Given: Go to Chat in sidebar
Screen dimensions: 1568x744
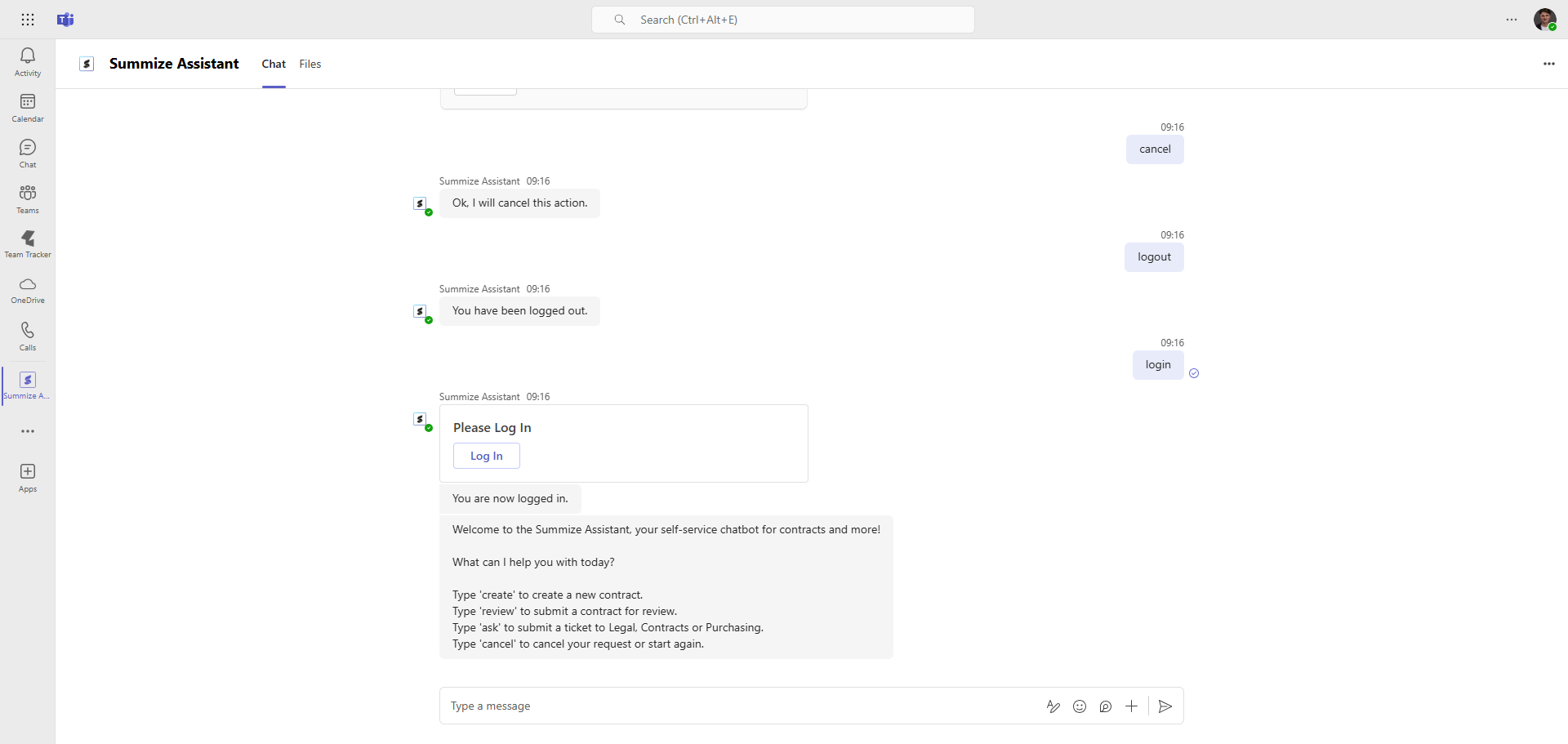Looking at the screenshot, I should [x=28, y=153].
